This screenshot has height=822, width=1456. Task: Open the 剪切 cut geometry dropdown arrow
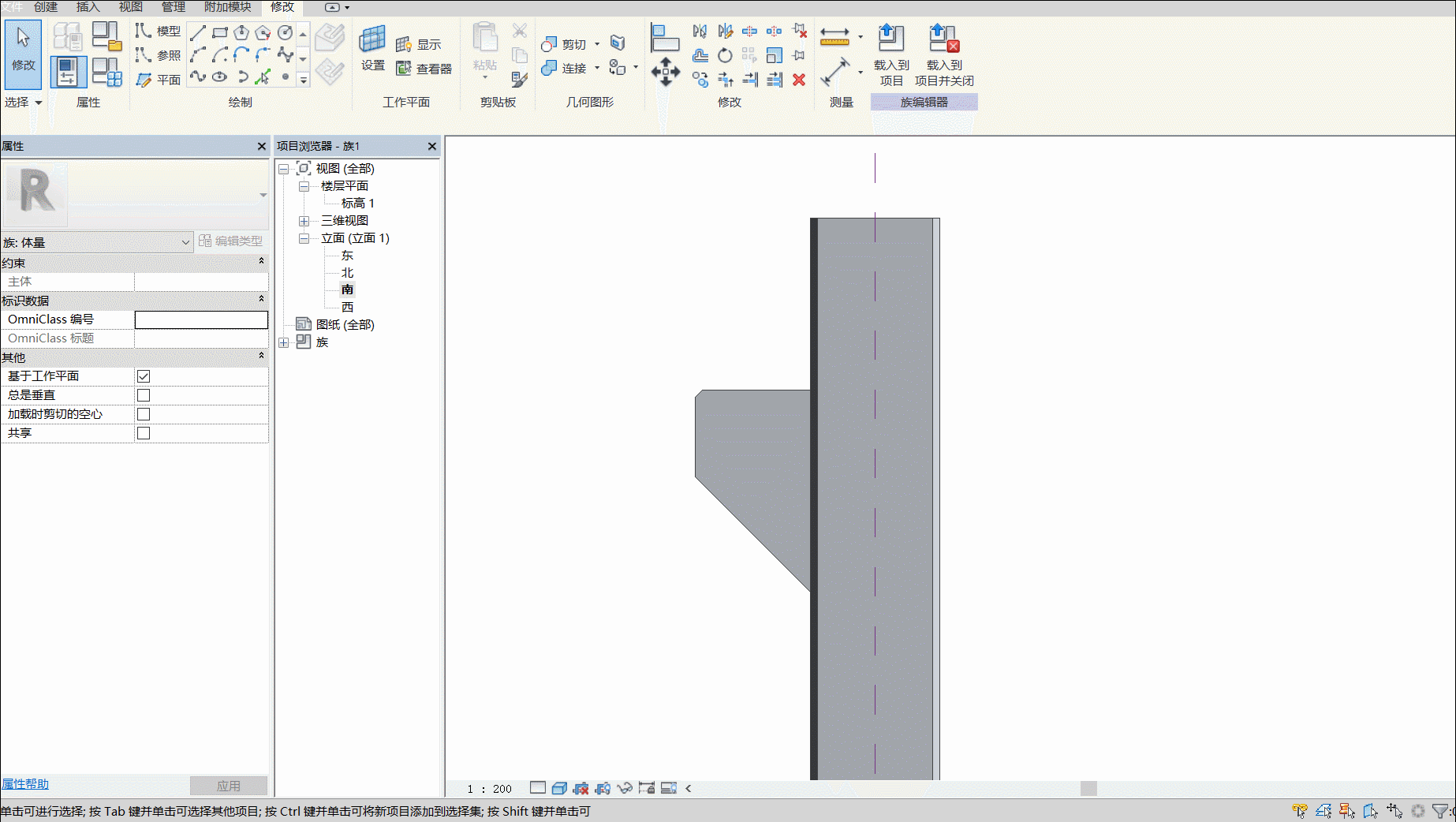pos(597,44)
